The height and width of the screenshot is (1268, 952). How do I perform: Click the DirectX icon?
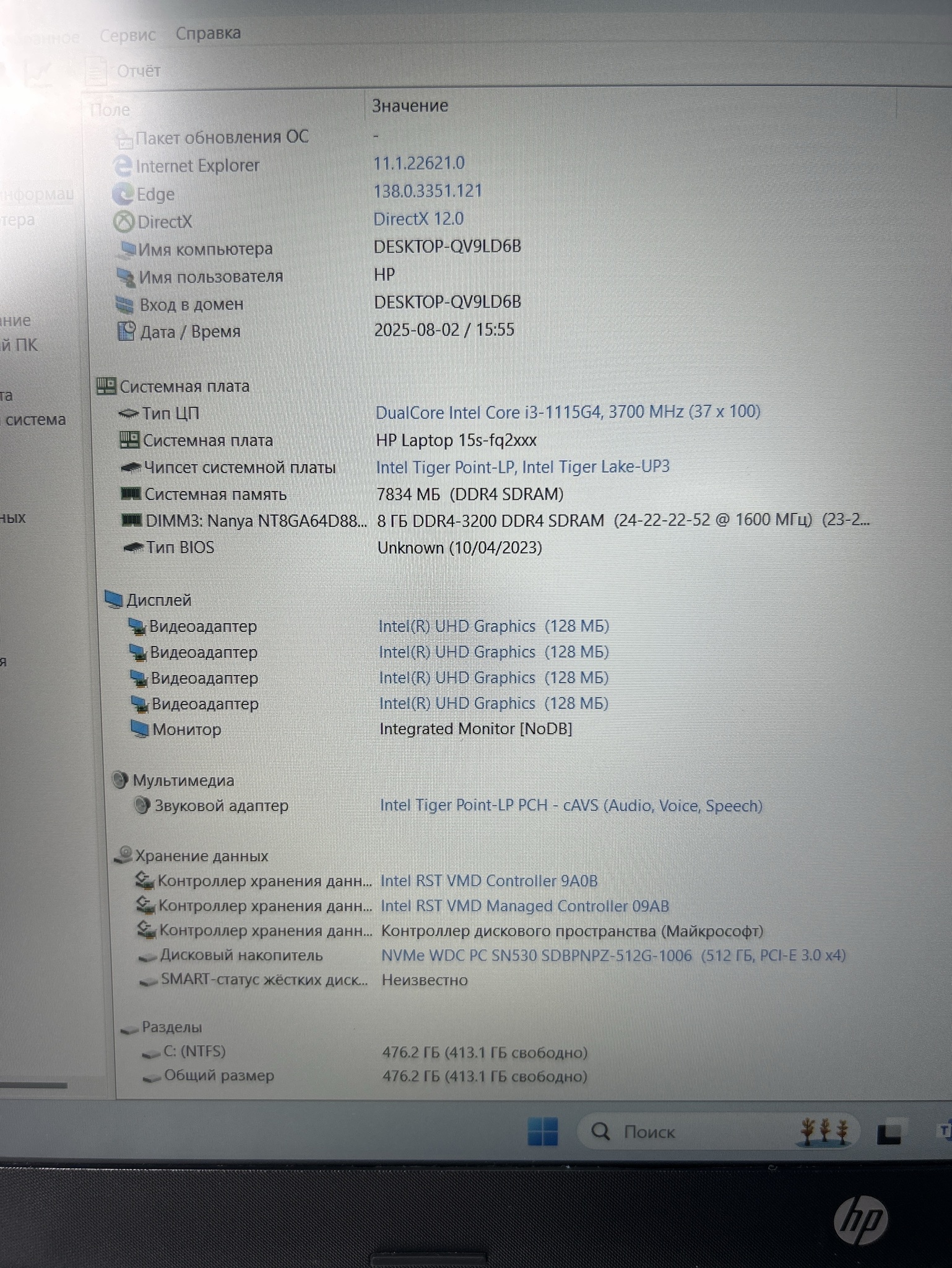pyautogui.click(x=124, y=222)
